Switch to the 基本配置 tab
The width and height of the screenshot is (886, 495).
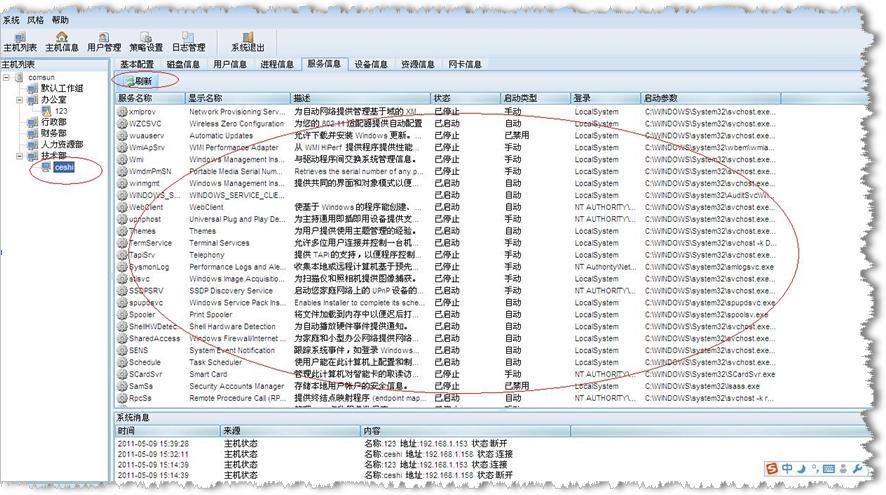pos(137,64)
